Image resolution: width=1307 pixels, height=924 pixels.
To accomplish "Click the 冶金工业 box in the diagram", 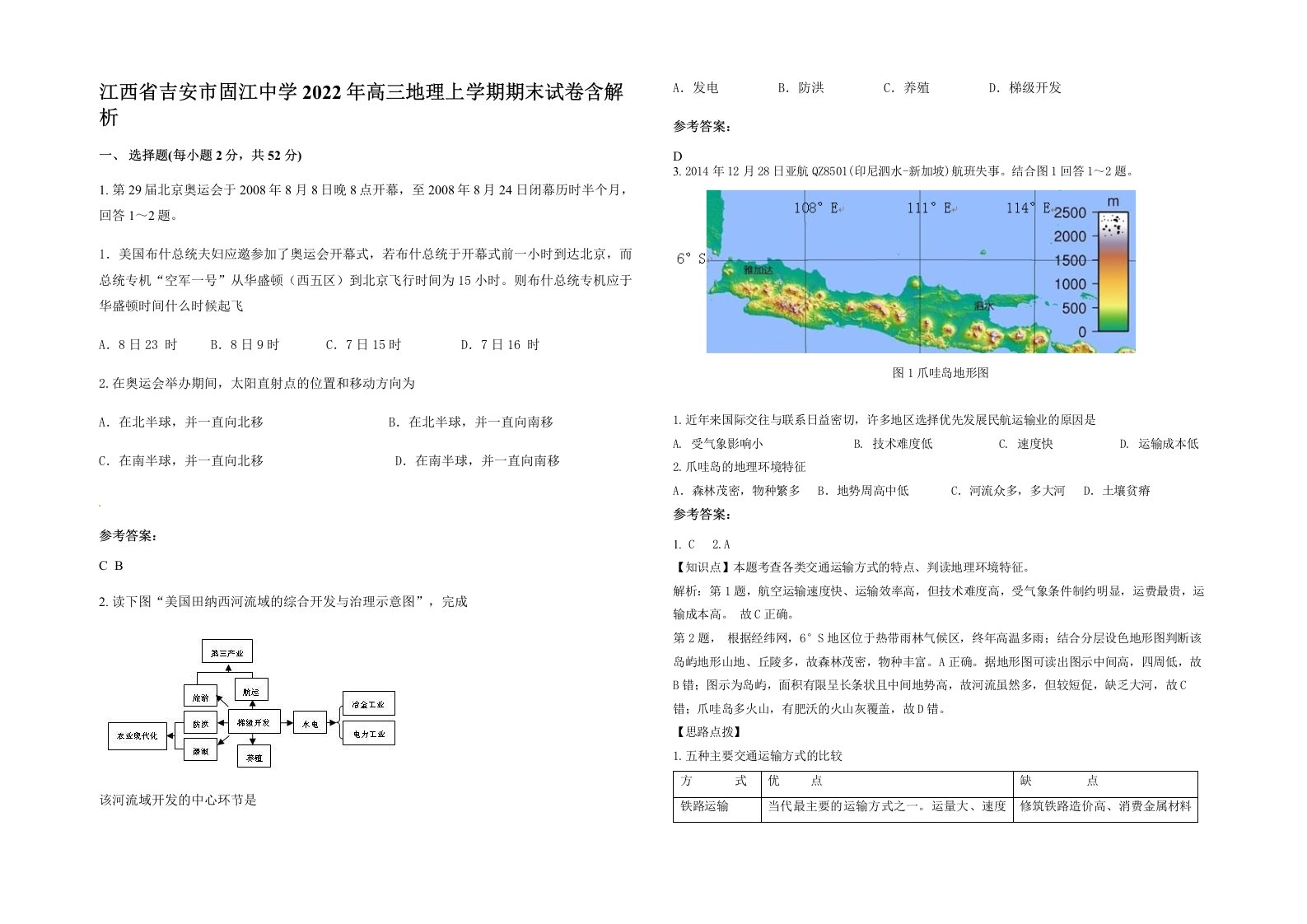I will 368,703.
